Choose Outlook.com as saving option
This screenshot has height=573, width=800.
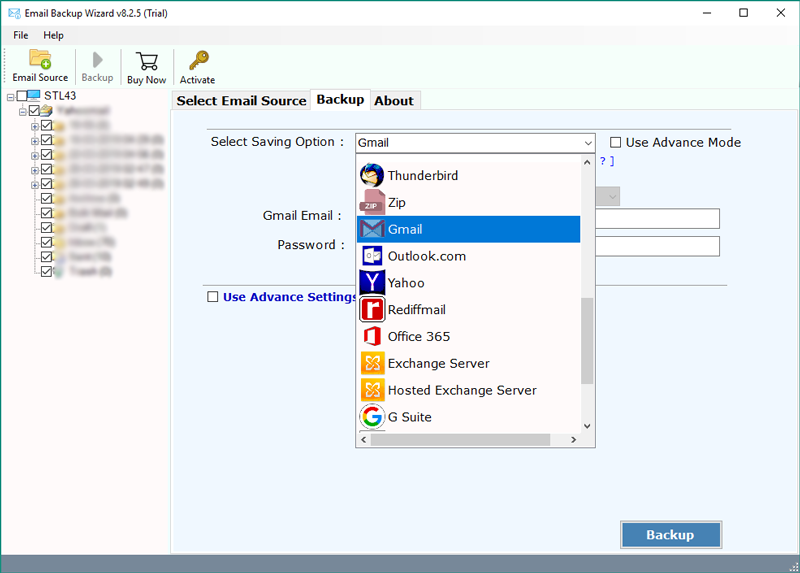[468, 256]
